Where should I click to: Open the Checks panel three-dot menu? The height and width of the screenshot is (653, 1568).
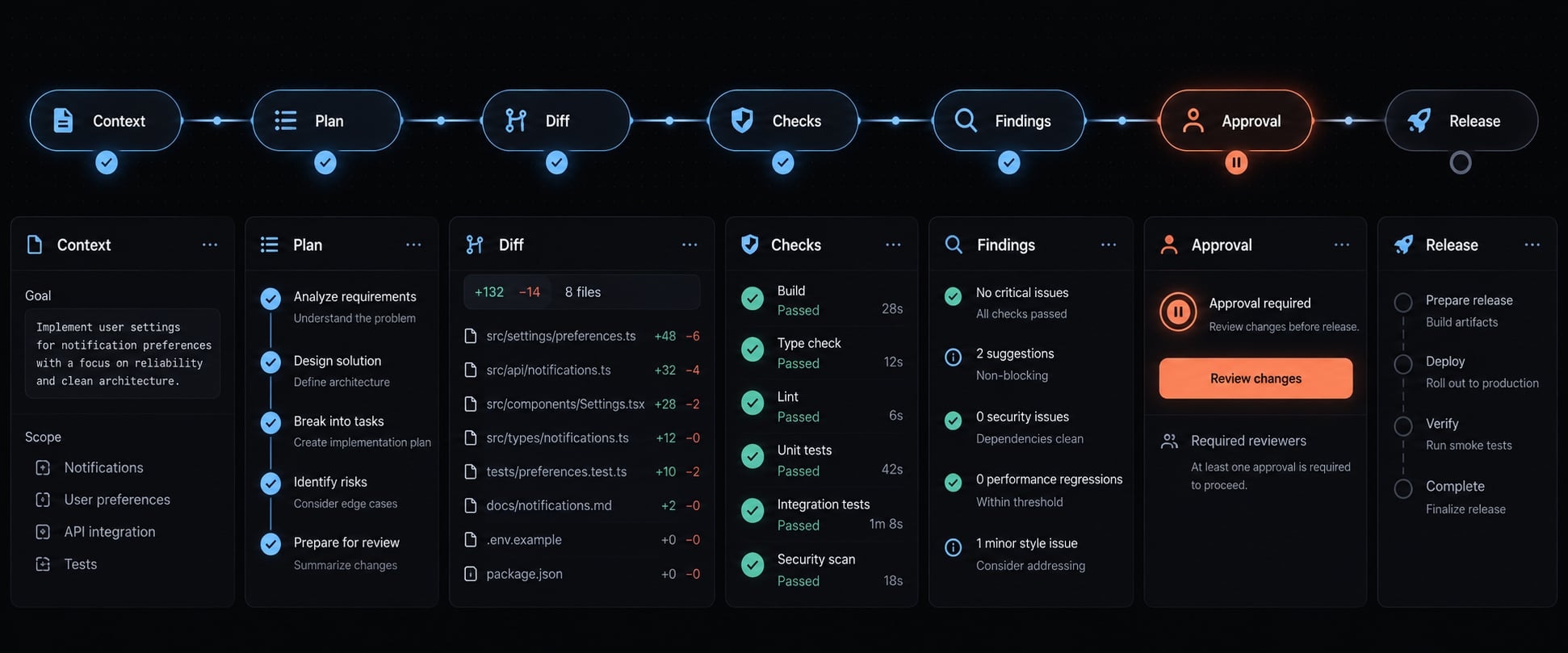893,245
